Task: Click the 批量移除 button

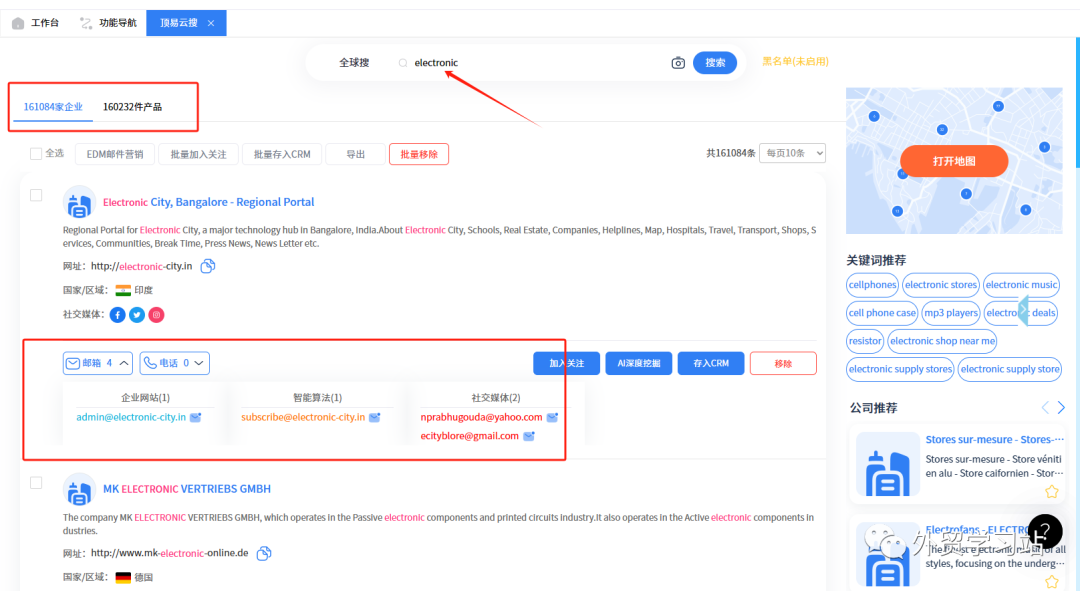Action: tap(419, 154)
